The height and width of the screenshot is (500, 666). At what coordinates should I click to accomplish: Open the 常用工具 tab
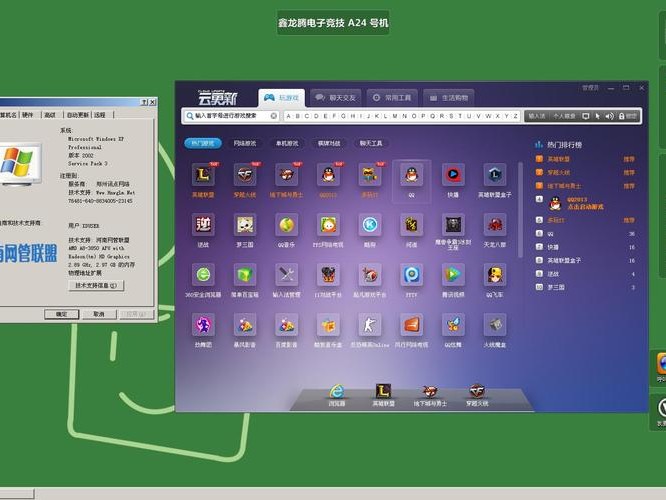(x=392, y=98)
